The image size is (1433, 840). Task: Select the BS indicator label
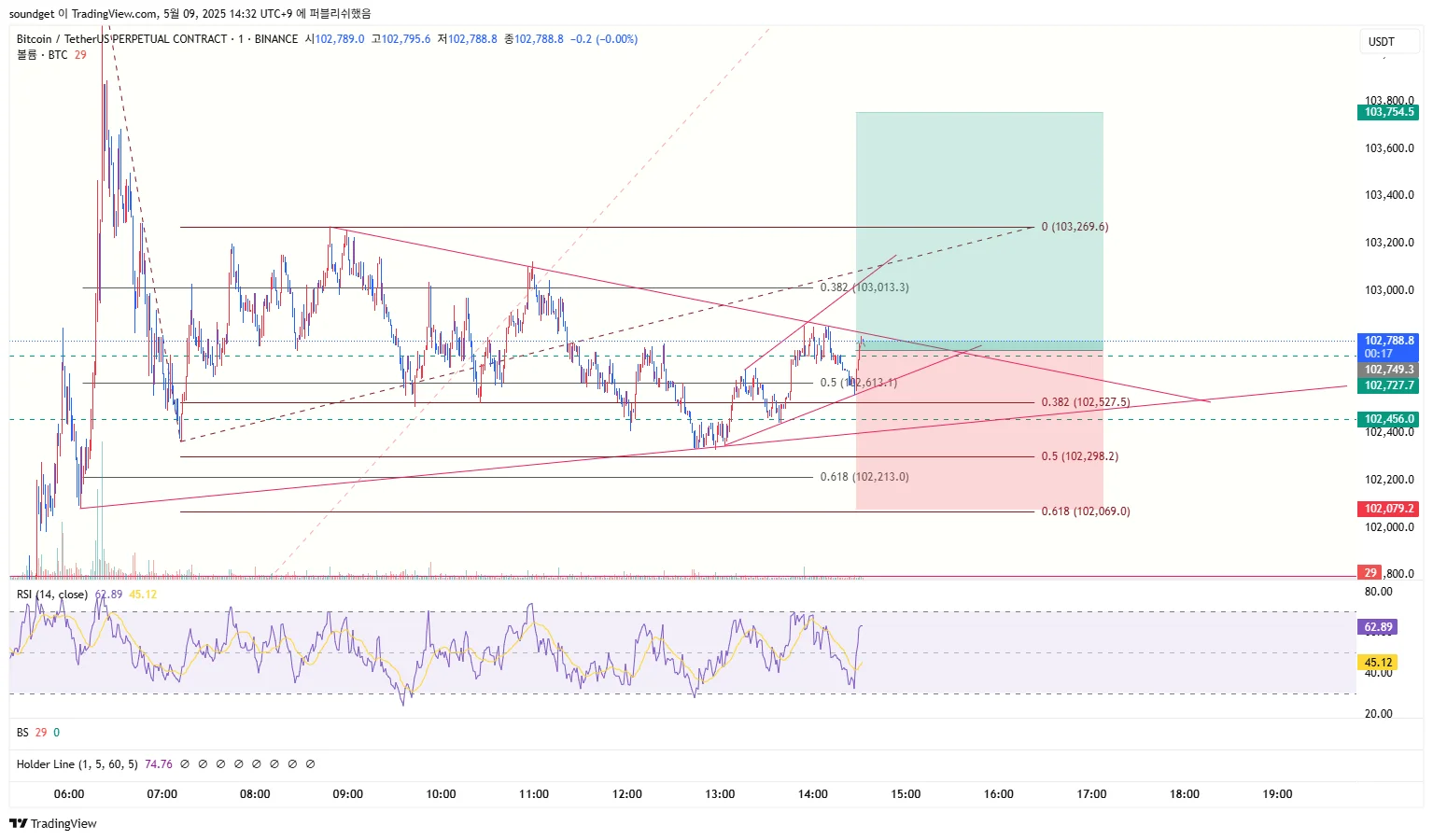click(22, 733)
